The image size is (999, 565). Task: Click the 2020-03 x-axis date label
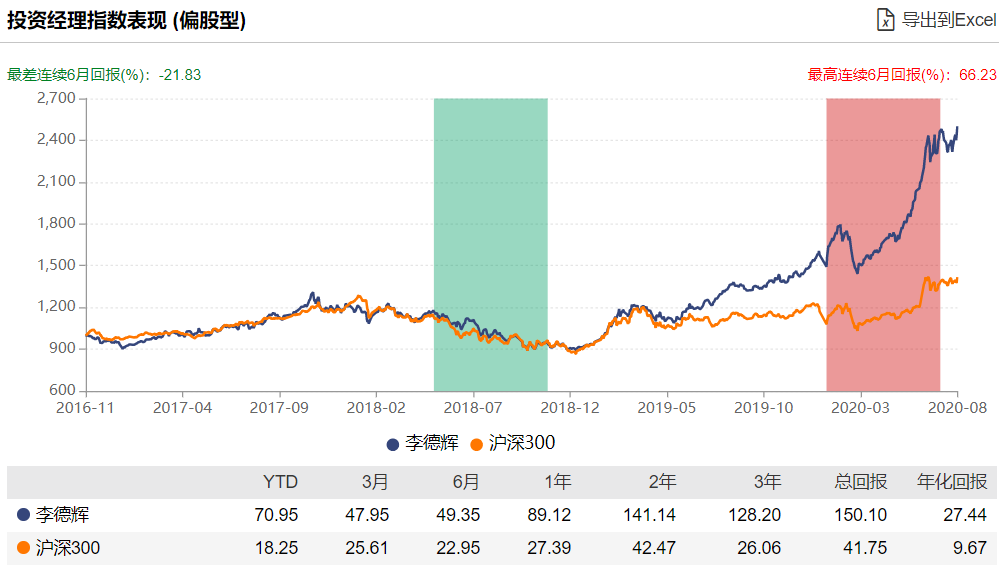click(860, 407)
